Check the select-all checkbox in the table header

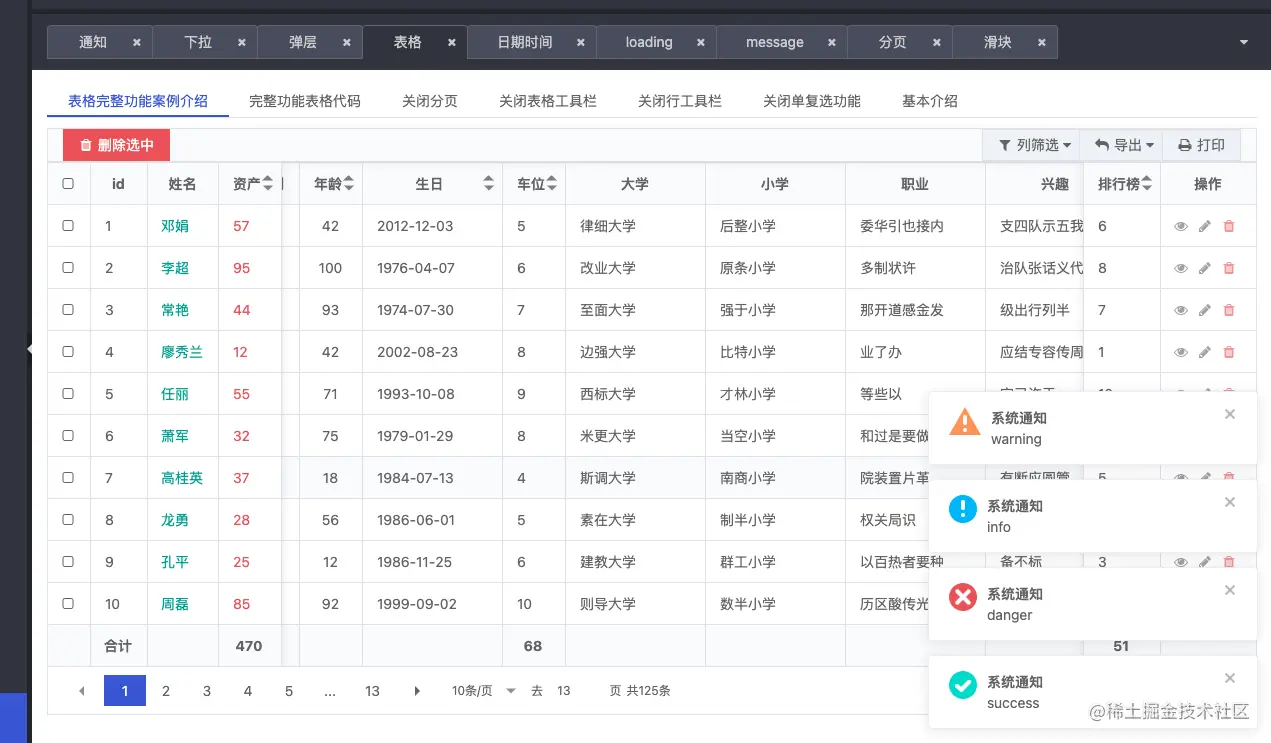pyautogui.click(x=68, y=183)
